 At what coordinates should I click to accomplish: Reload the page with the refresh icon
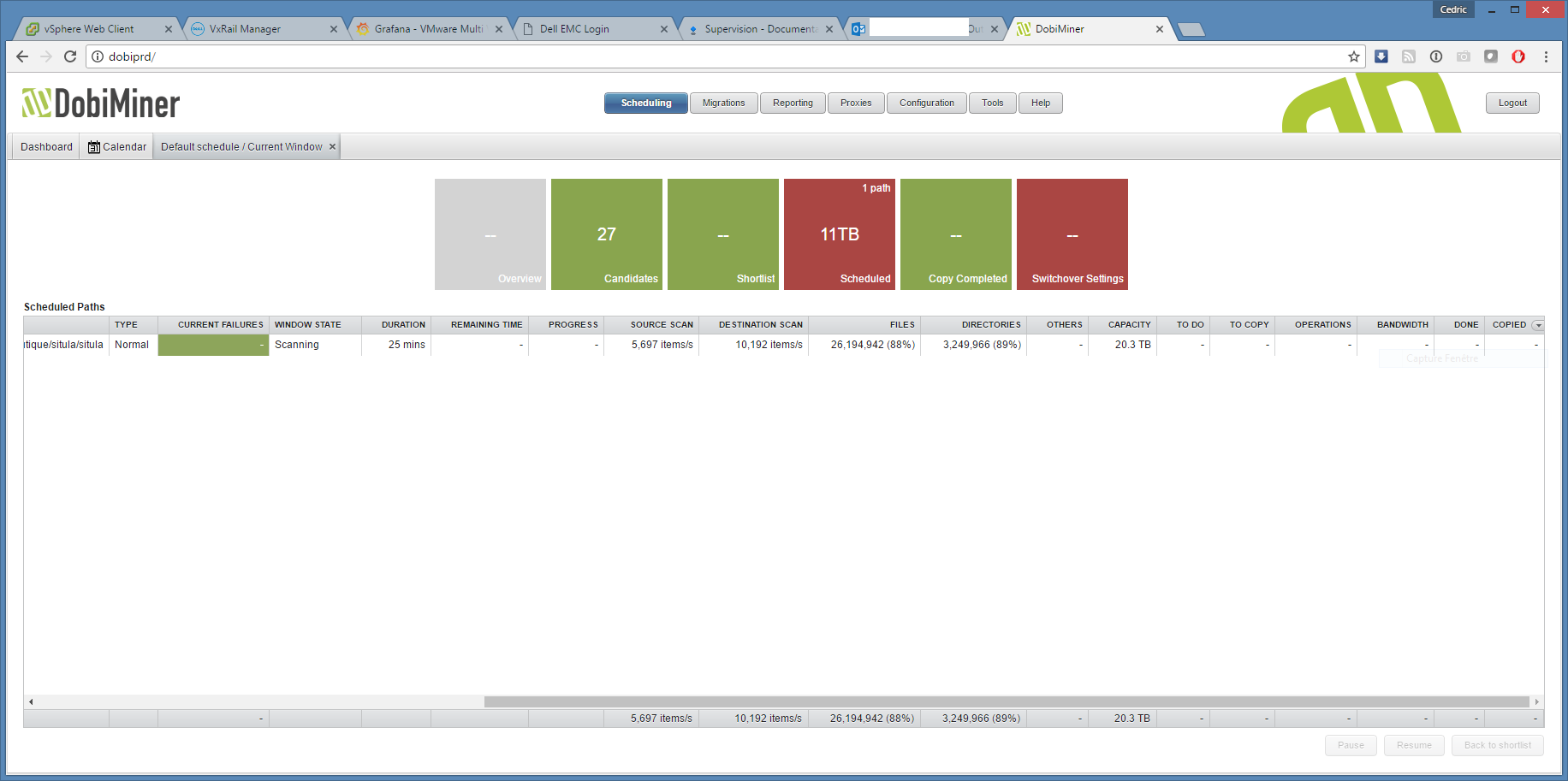(70, 56)
